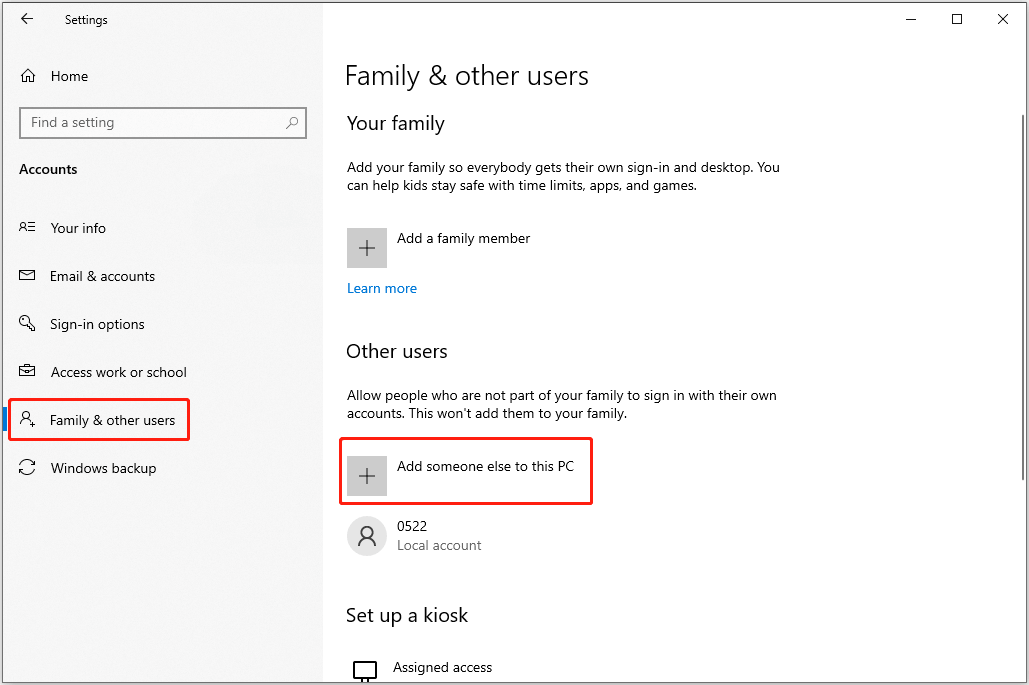Open Add someone else to this PC
Screen dimensions: 1029x685
click(466, 471)
